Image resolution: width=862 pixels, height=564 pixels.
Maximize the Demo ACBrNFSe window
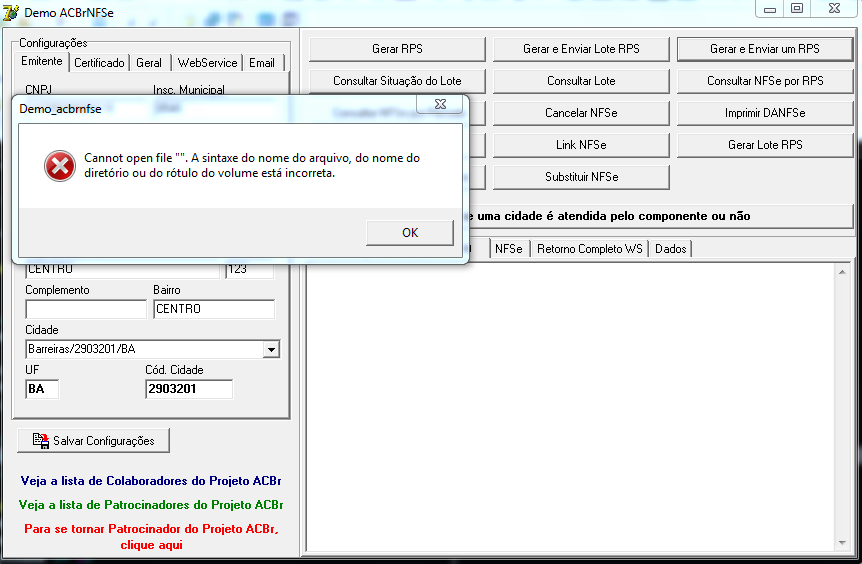tap(797, 9)
